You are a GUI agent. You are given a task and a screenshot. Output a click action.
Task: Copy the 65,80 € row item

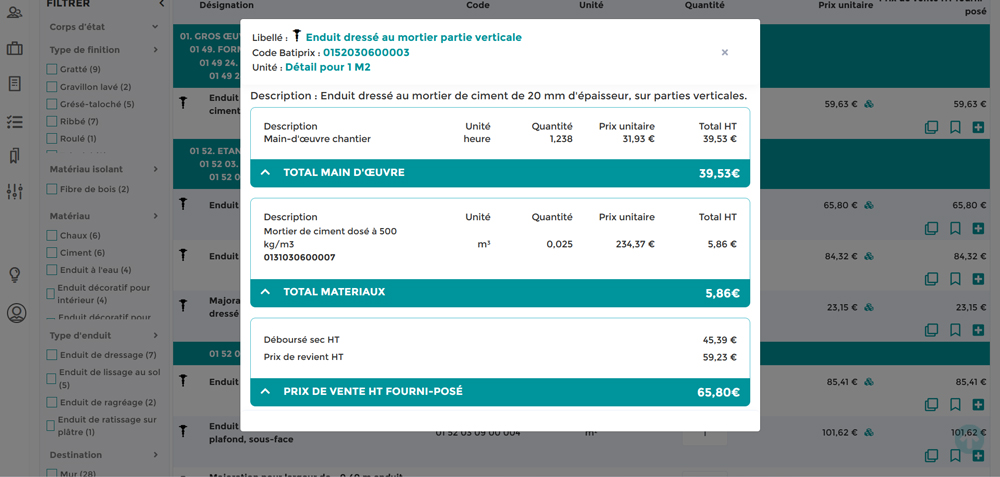tap(931, 228)
